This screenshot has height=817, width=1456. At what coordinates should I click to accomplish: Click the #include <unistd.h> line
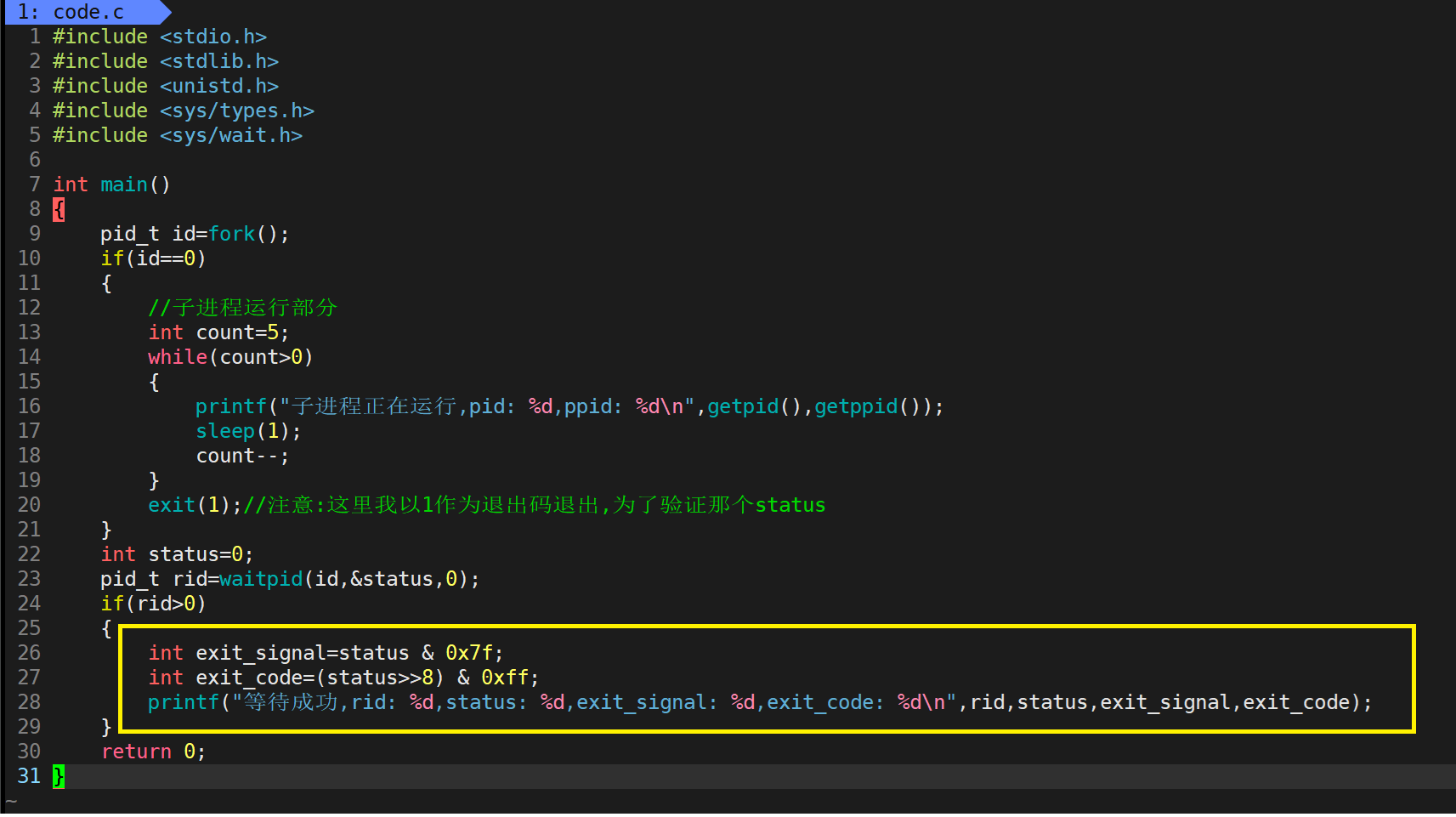click(x=166, y=86)
